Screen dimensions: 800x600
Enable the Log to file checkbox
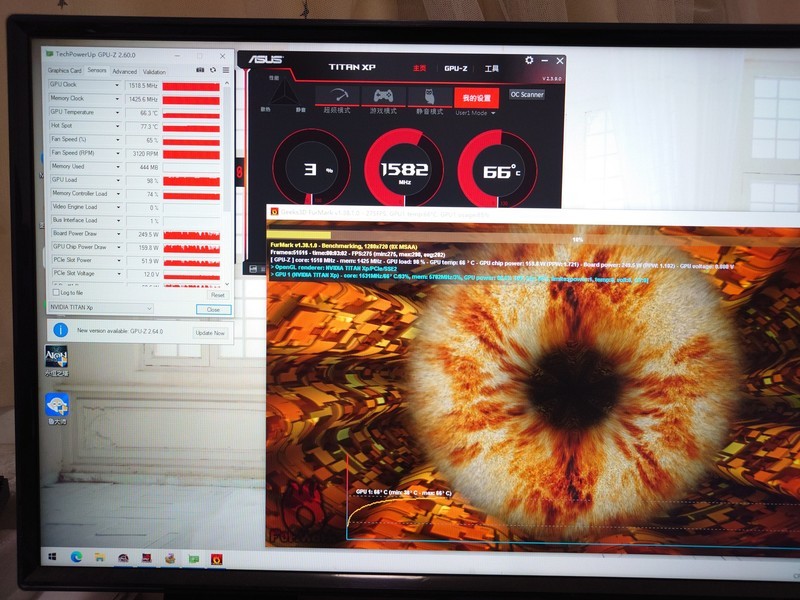click(x=56, y=292)
